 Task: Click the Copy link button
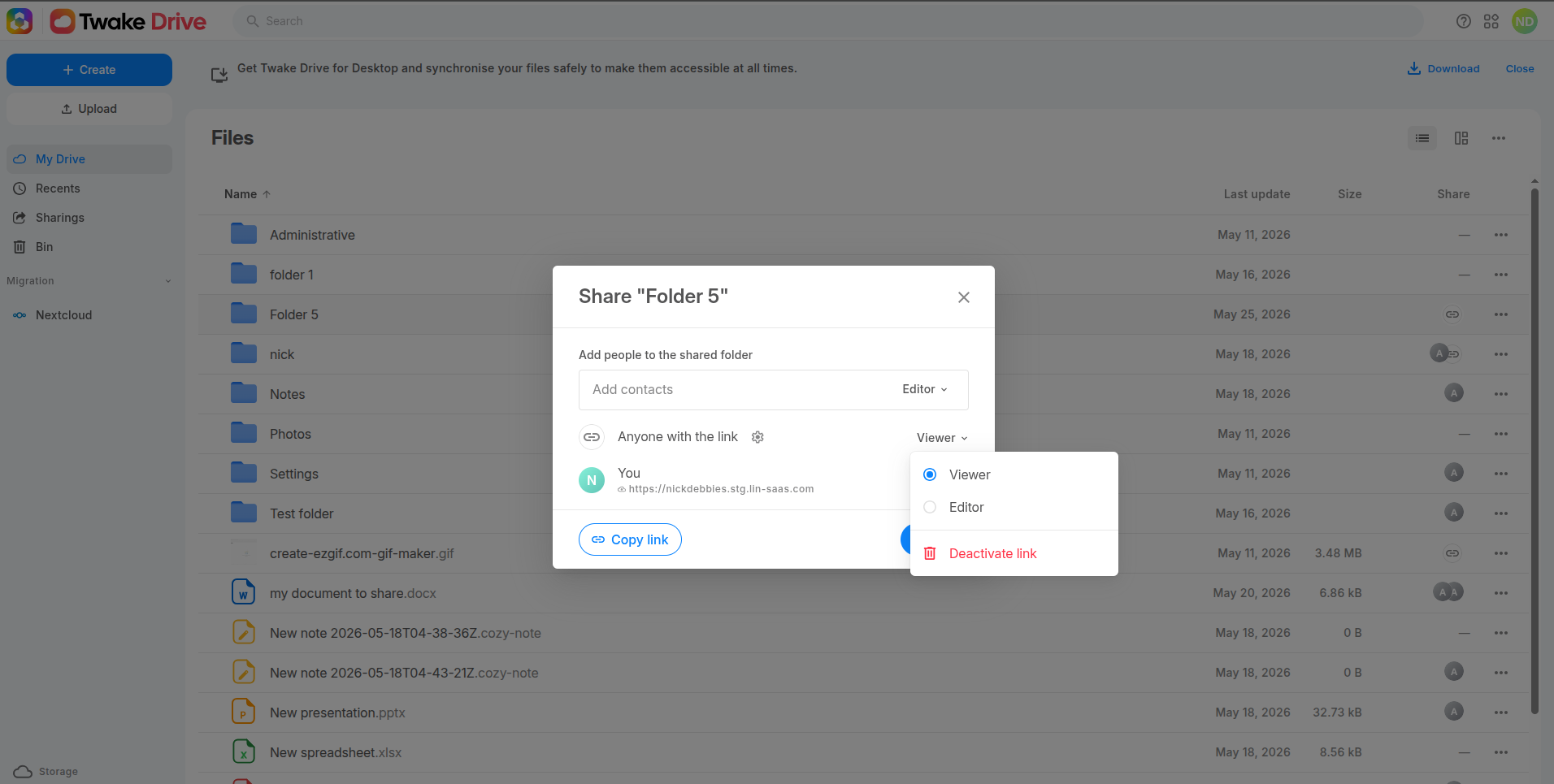point(630,539)
